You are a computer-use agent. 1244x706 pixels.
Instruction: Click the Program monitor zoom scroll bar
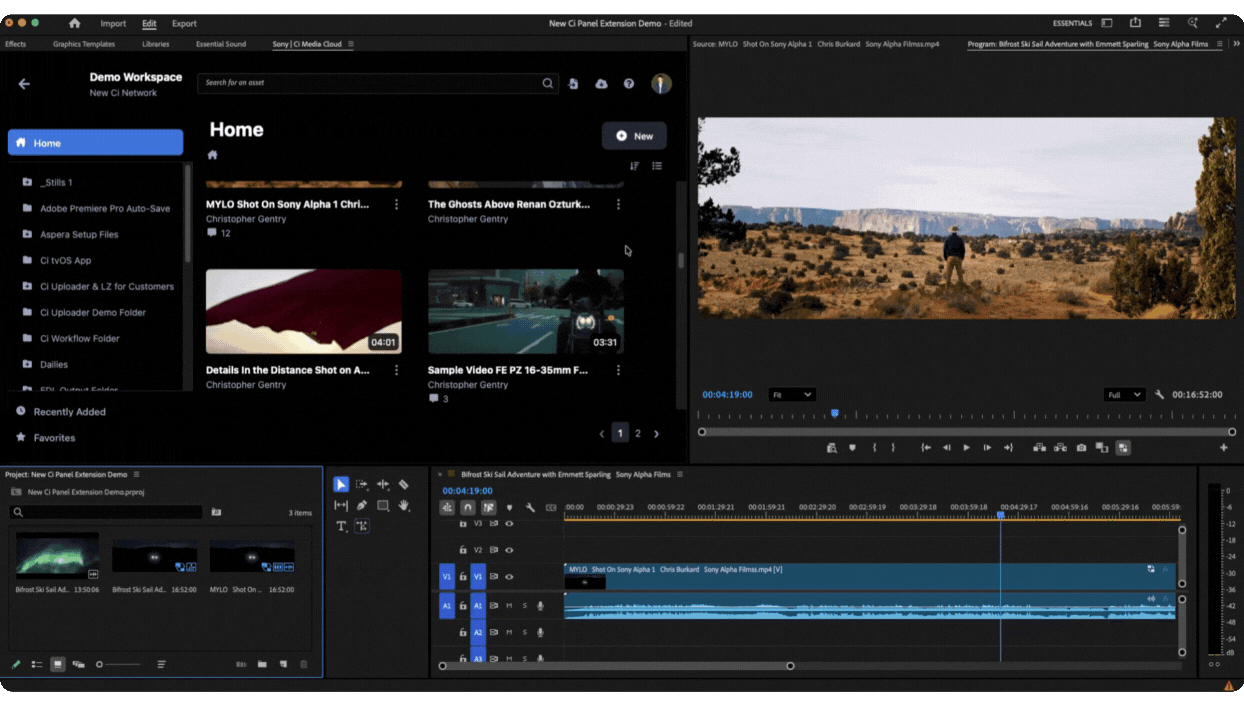click(966, 432)
